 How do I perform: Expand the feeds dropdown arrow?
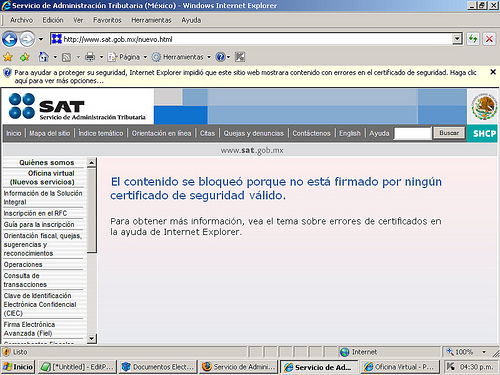coord(78,57)
